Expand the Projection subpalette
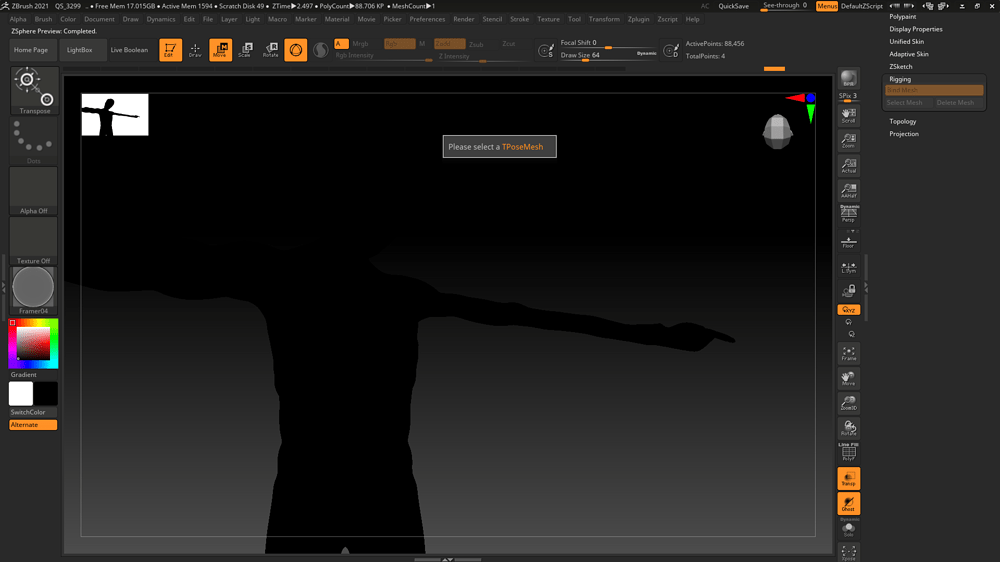This screenshot has width=1000, height=562. coord(904,134)
